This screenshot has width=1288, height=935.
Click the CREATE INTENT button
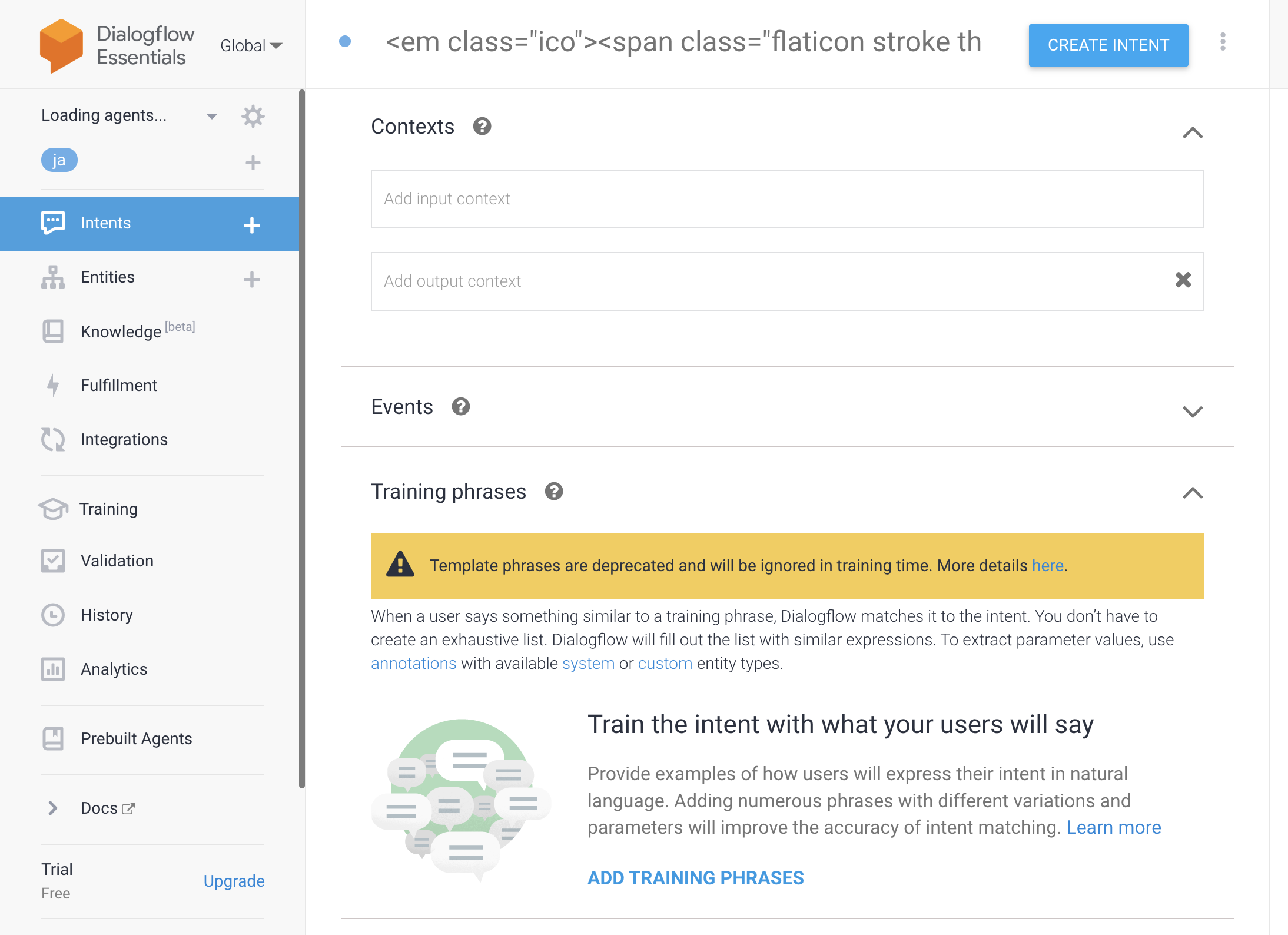tap(1108, 45)
